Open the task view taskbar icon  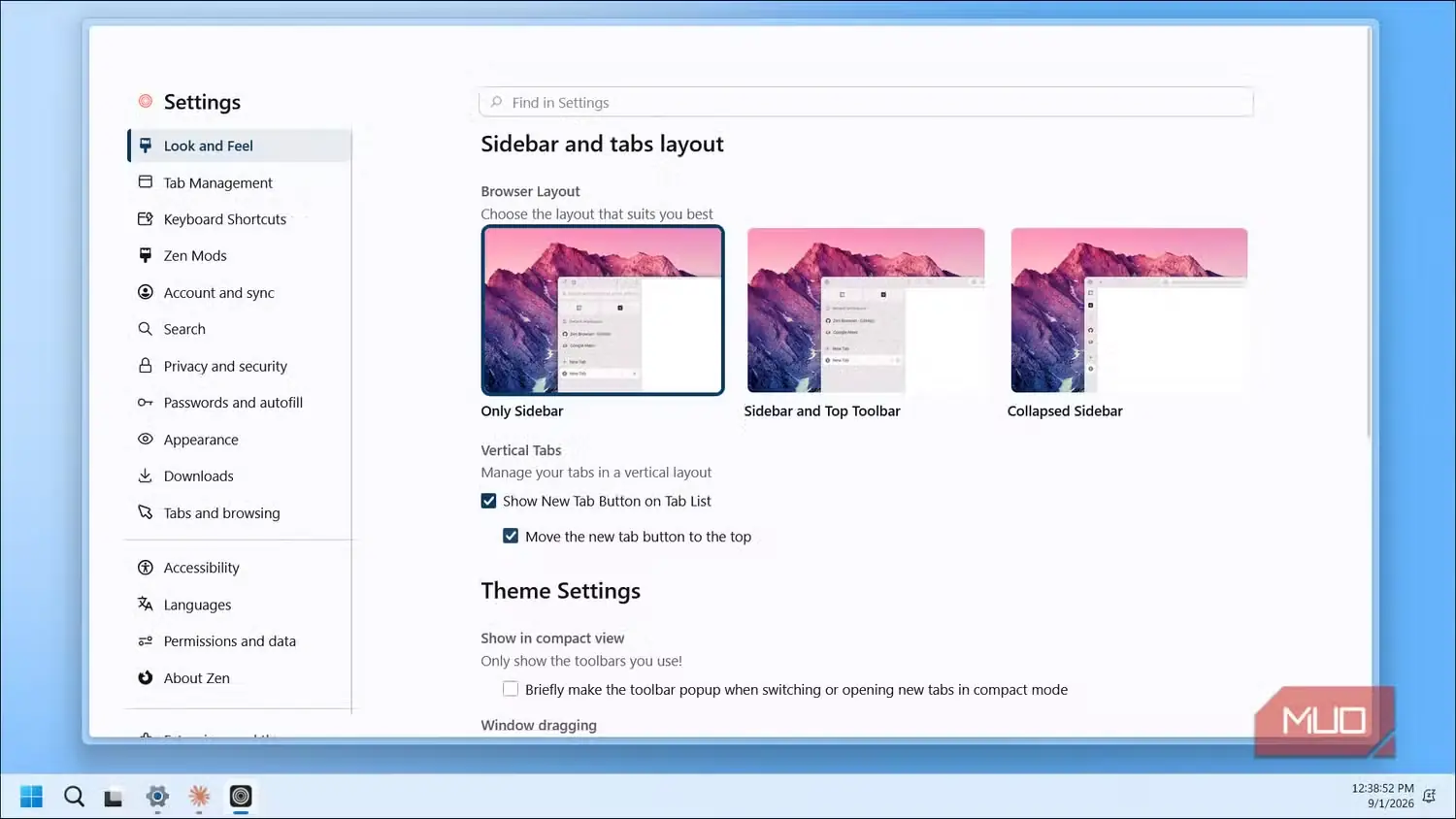tap(114, 798)
